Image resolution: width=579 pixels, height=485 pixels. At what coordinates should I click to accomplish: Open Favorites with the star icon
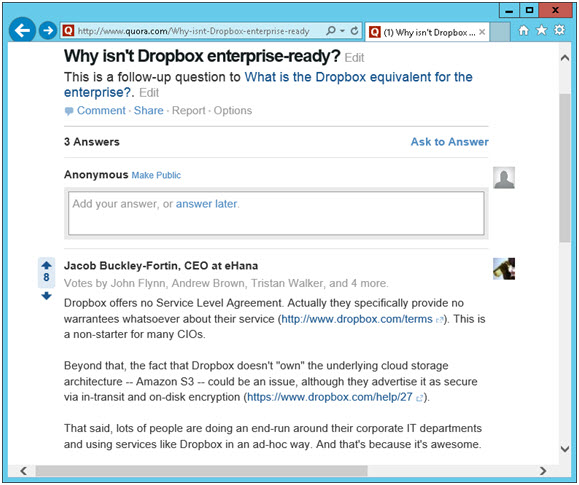click(541, 30)
